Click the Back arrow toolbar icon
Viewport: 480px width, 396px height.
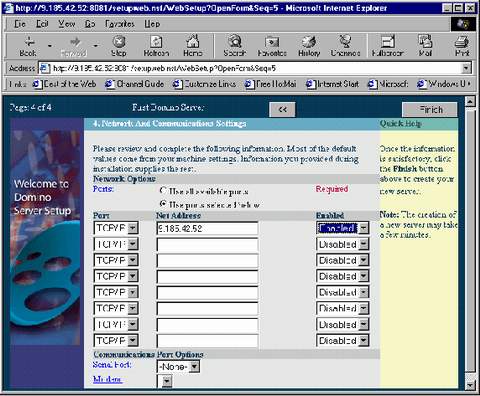(29, 42)
